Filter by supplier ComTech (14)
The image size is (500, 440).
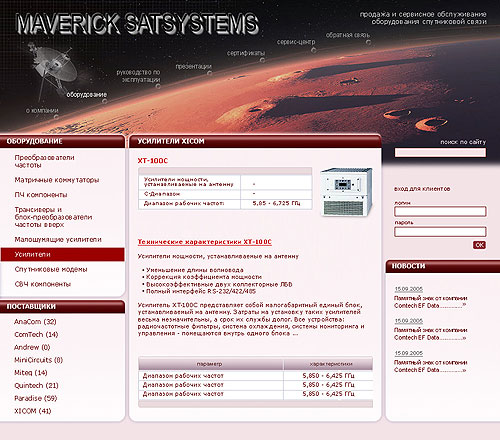pyautogui.click(x=36, y=334)
